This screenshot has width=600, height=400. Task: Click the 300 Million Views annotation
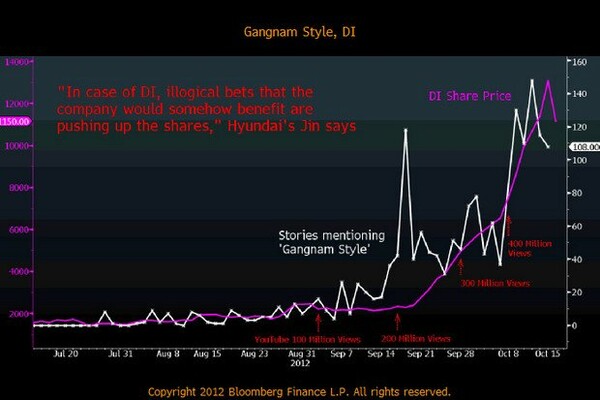point(495,283)
